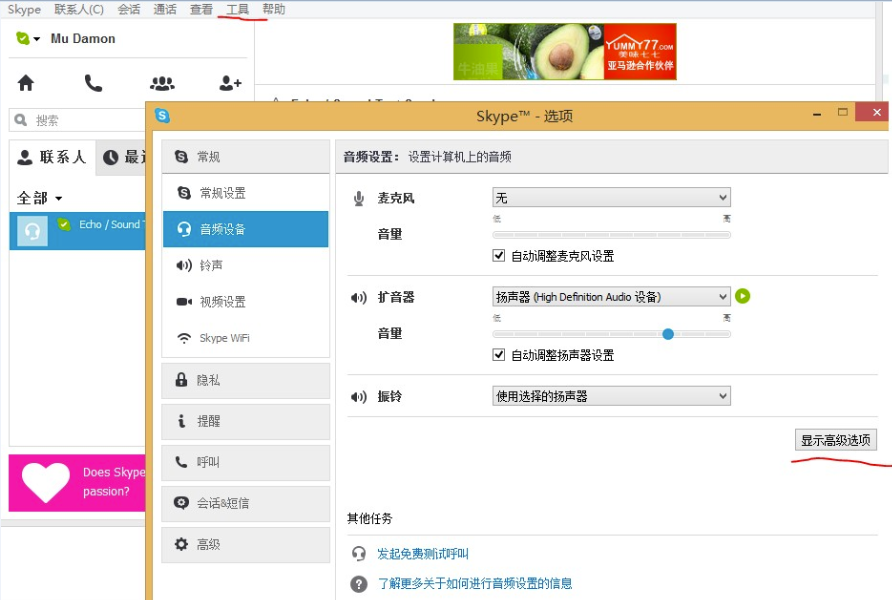Expand the status dropdown arrow next to Mu Damon
This screenshot has height=600, width=892.
click(37, 39)
